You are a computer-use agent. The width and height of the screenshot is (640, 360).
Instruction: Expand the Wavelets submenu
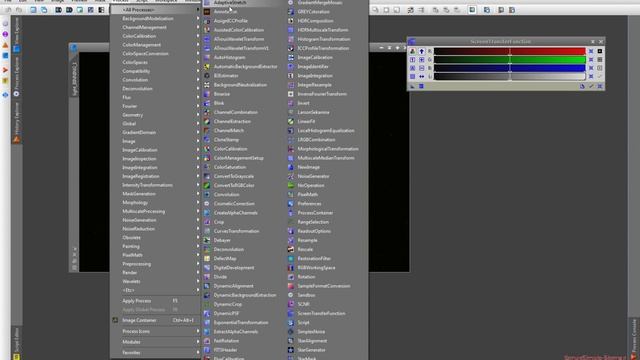point(156,281)
